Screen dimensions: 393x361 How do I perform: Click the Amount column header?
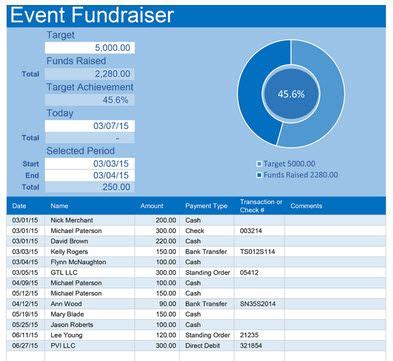click(x=152, y=206)
